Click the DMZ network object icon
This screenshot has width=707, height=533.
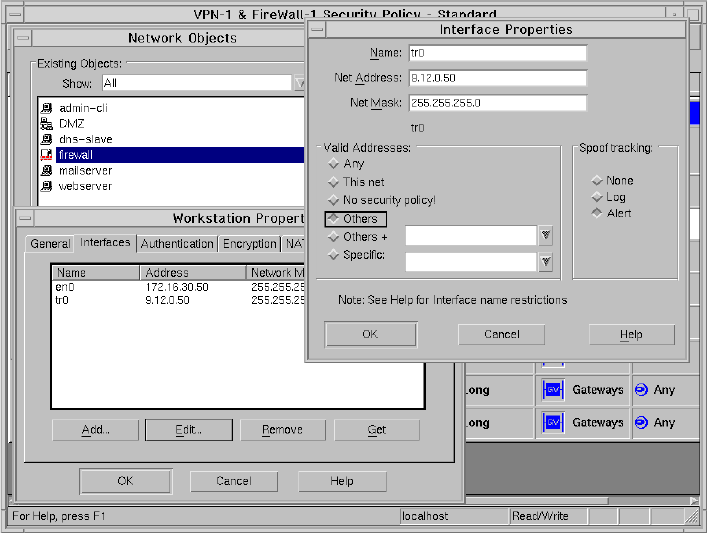pyautogui.click(x=46, y=124)
